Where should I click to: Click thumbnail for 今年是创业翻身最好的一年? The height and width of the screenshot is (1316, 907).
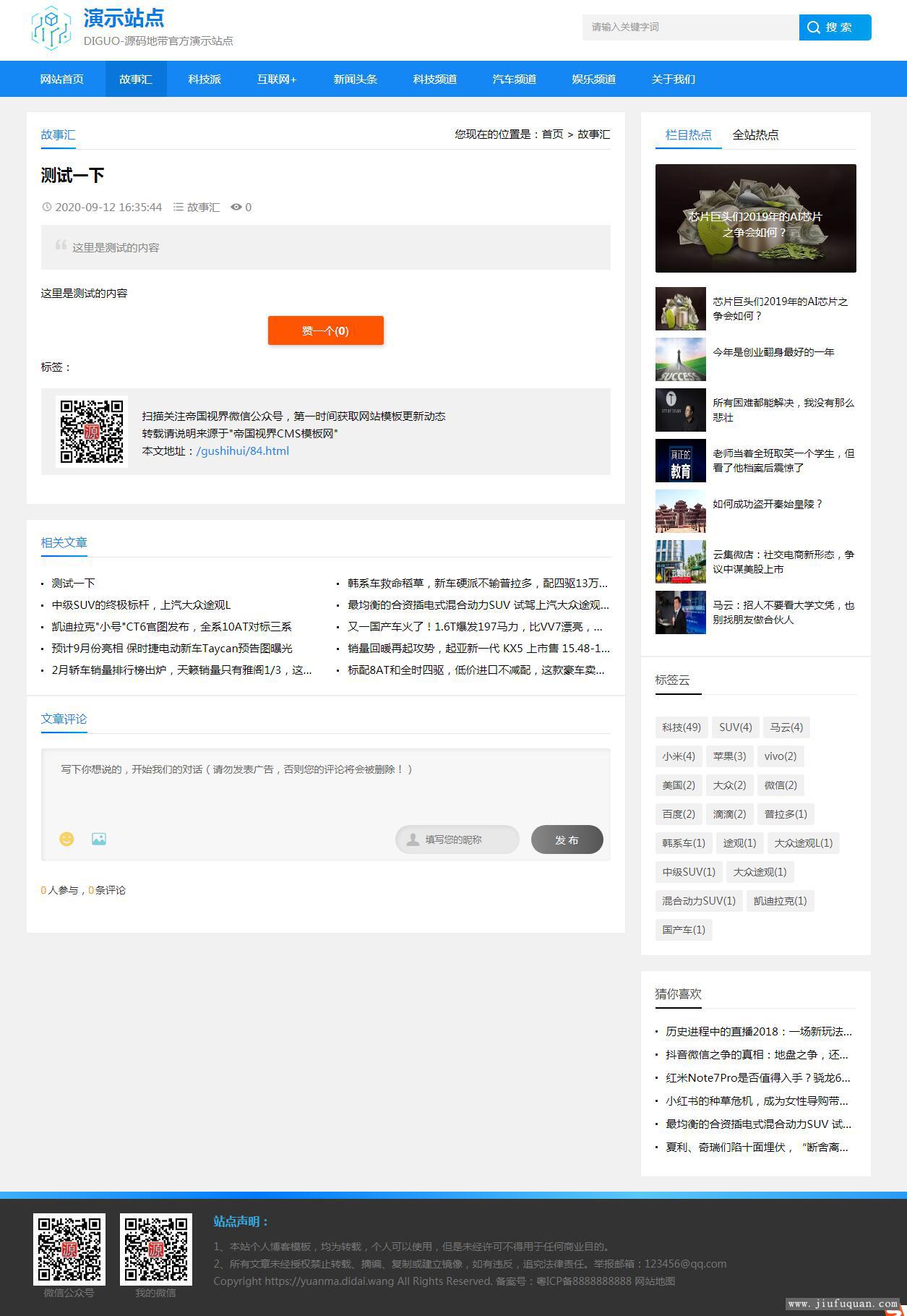680,359
